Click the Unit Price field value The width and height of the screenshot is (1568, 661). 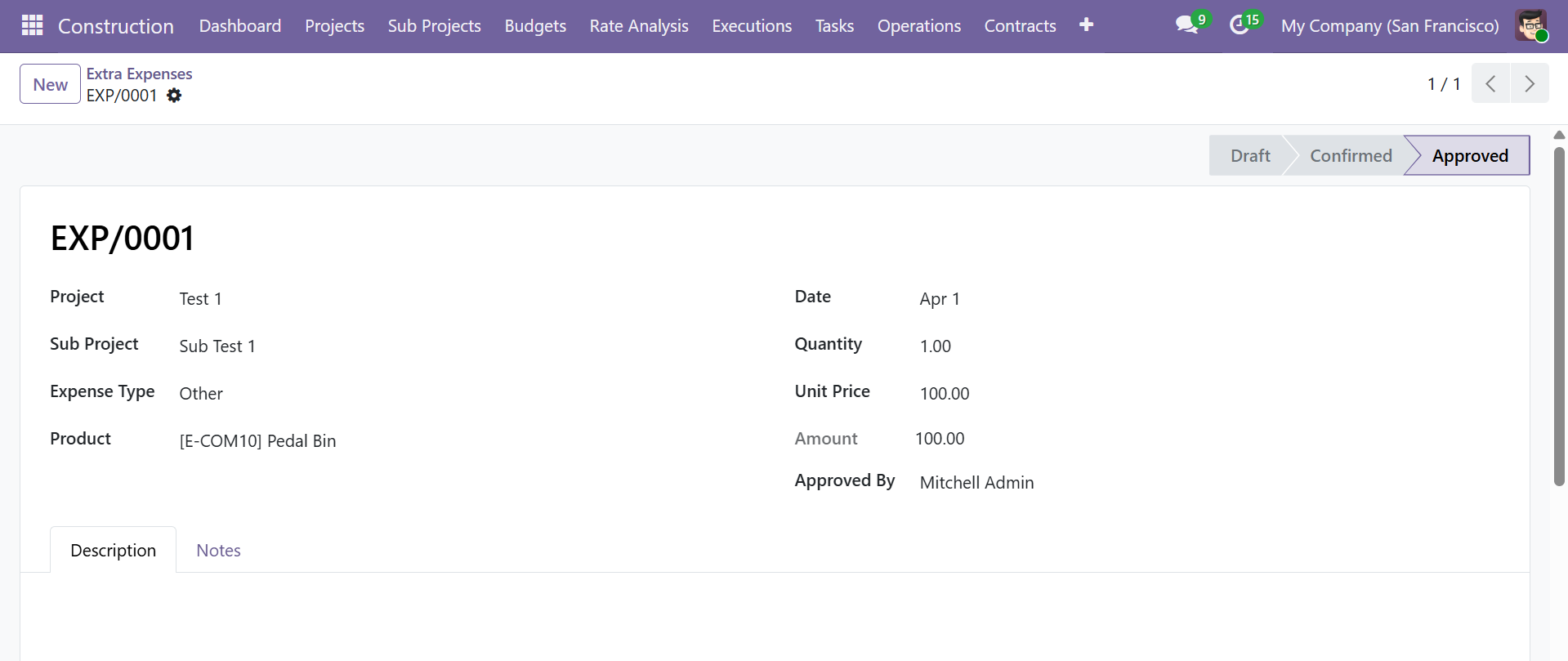945,394
